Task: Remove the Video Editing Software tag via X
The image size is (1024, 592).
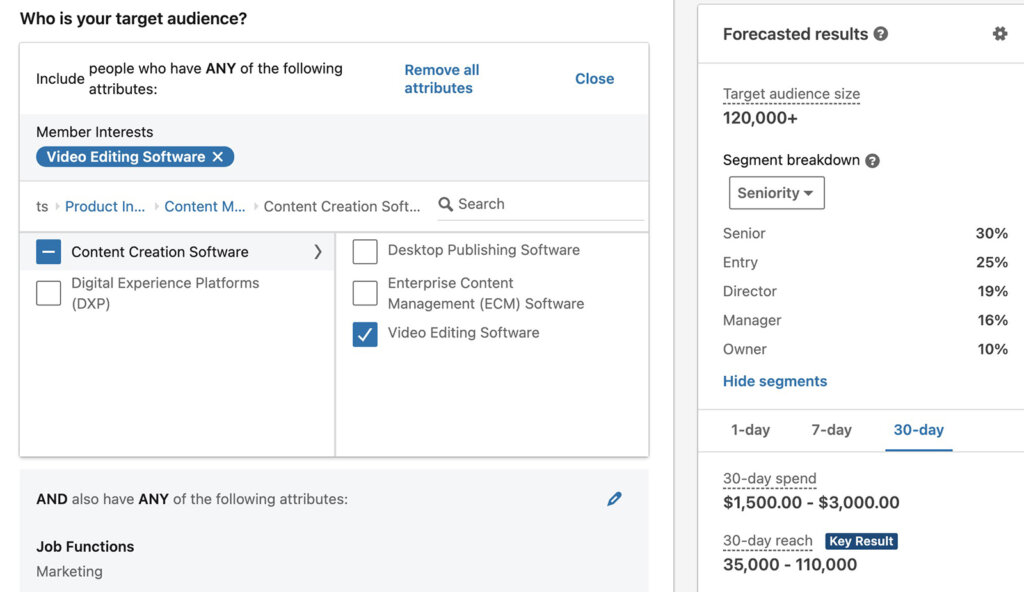Action: [x=217, y=157]
